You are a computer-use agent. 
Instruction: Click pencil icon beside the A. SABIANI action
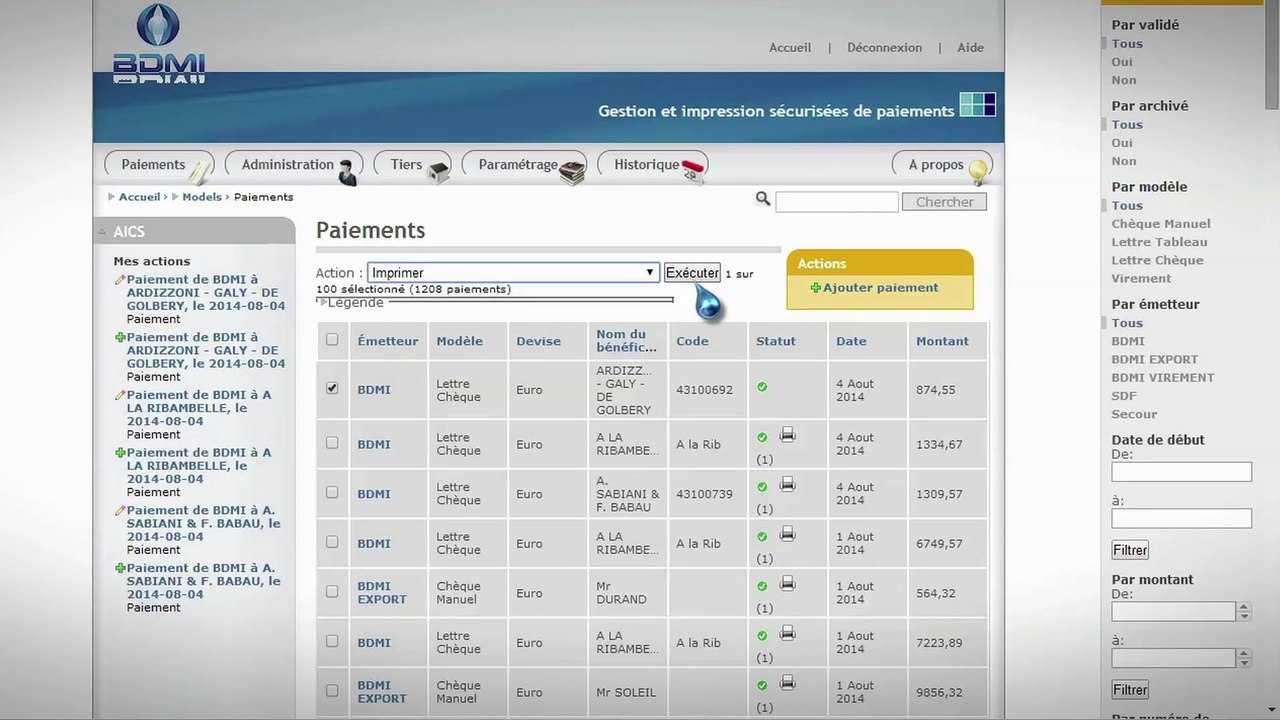click(x=120, y=511)
